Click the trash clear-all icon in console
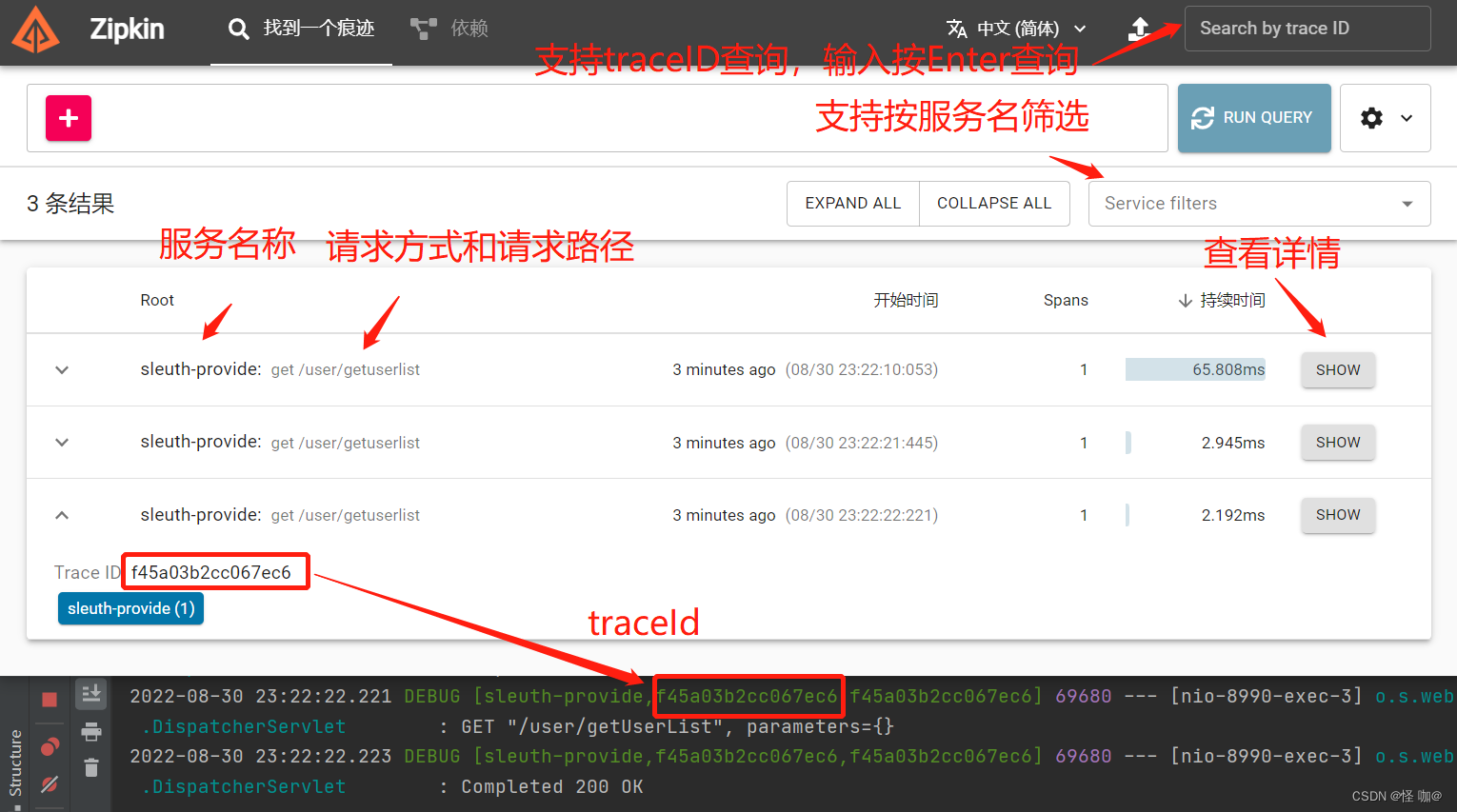This screenshot has height=812, width=1457. click(x=91, y=766)
